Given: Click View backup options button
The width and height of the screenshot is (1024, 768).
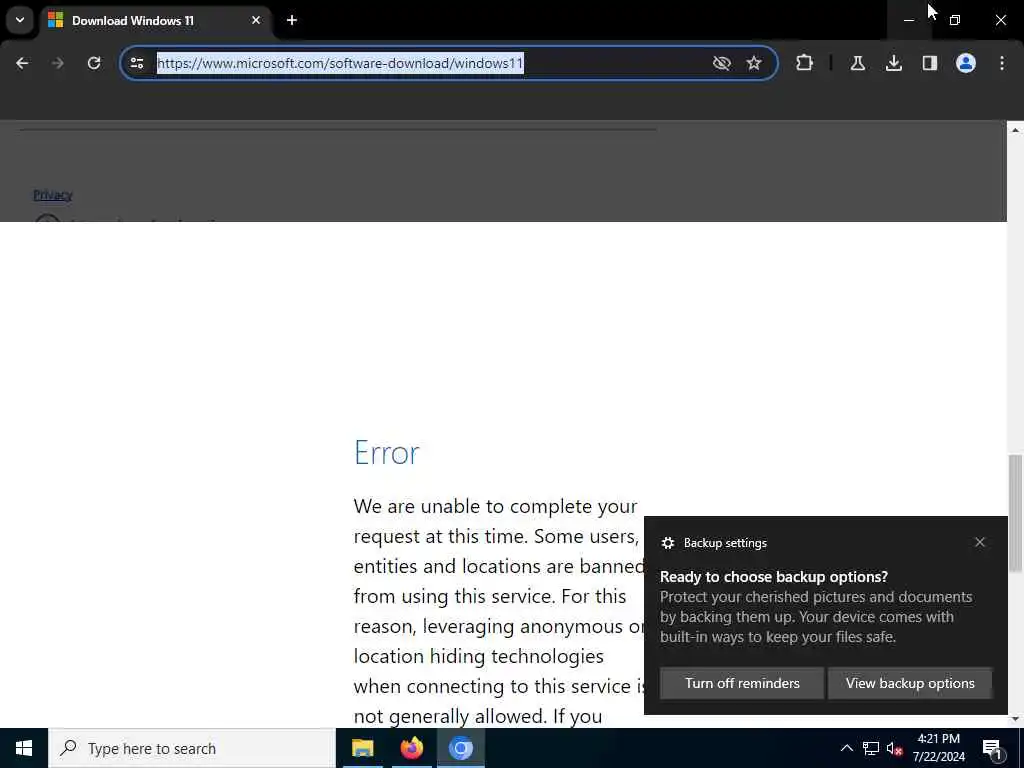Looking at the screenshot, I should point(910,683).
